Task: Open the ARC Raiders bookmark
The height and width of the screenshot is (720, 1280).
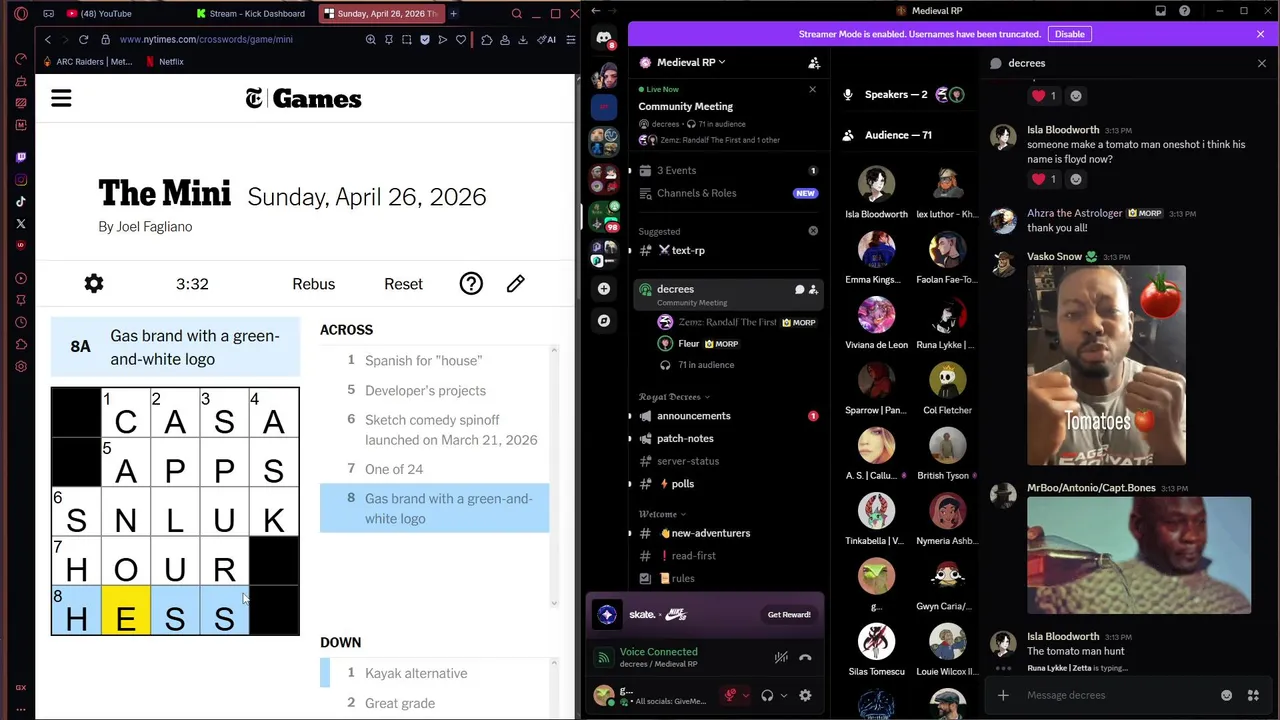Action: click(88, 61)
